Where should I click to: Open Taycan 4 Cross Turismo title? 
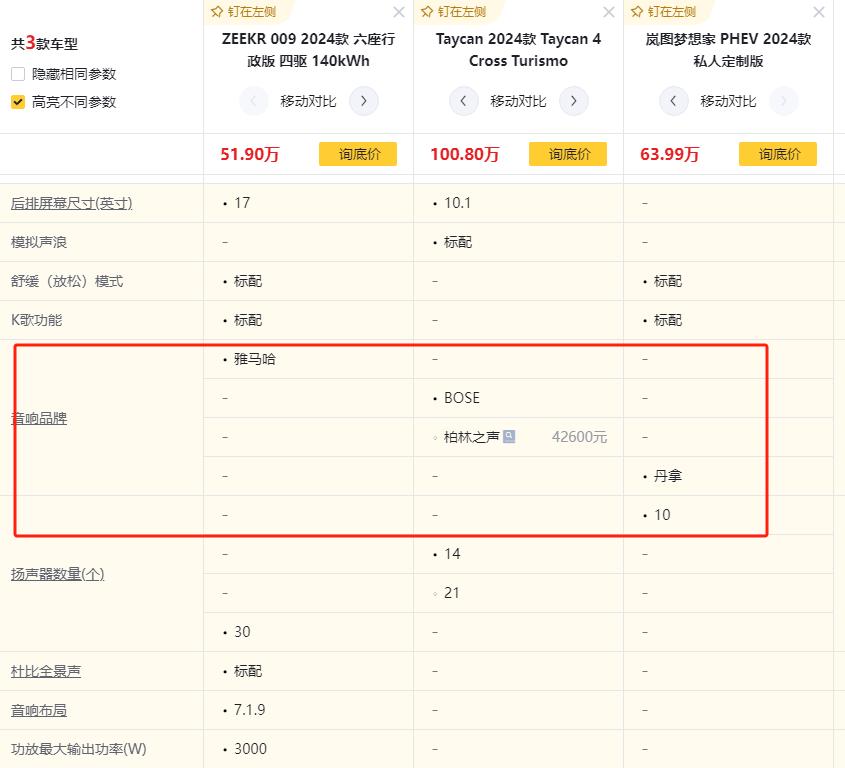pyautogui.click(x=518, y=50)
